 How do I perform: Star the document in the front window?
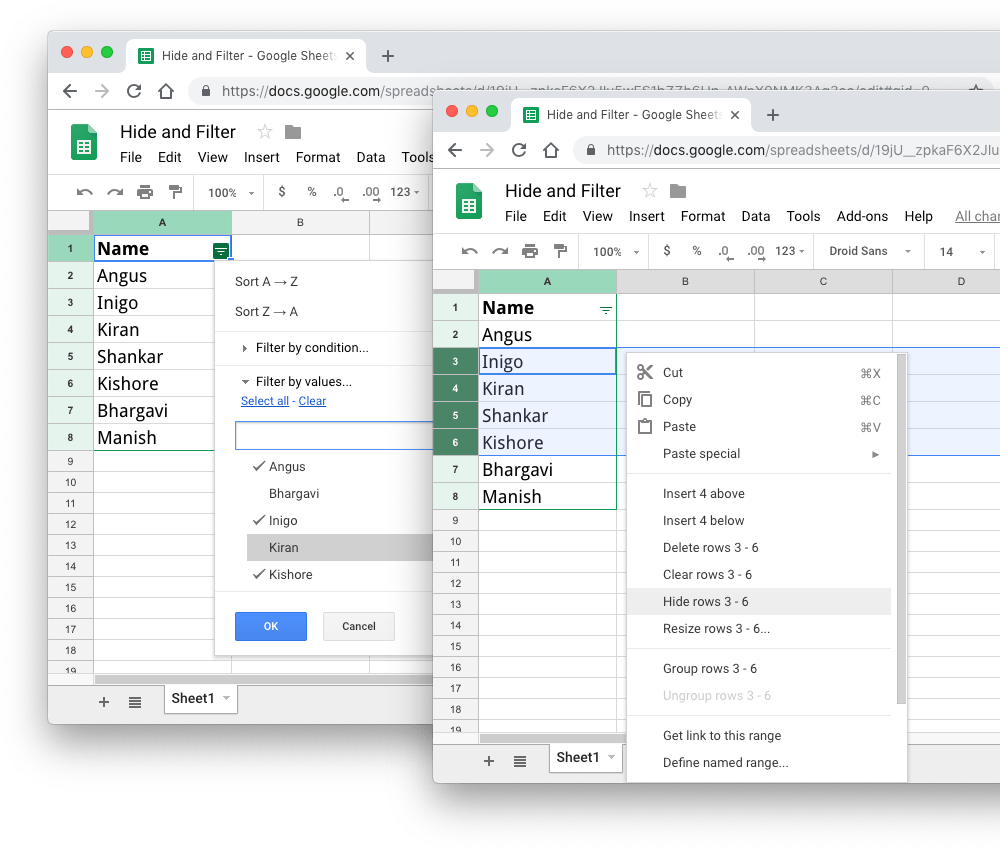(x=649, y=191)
